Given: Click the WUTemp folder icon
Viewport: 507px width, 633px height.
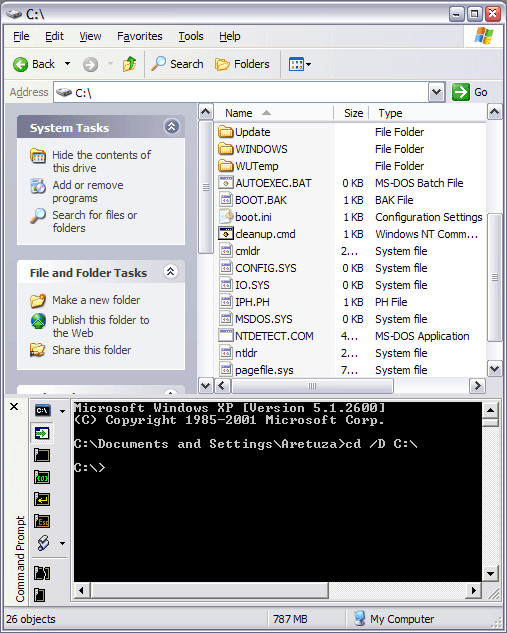Looking at the screenshot, I should click(x=226, y=166).
